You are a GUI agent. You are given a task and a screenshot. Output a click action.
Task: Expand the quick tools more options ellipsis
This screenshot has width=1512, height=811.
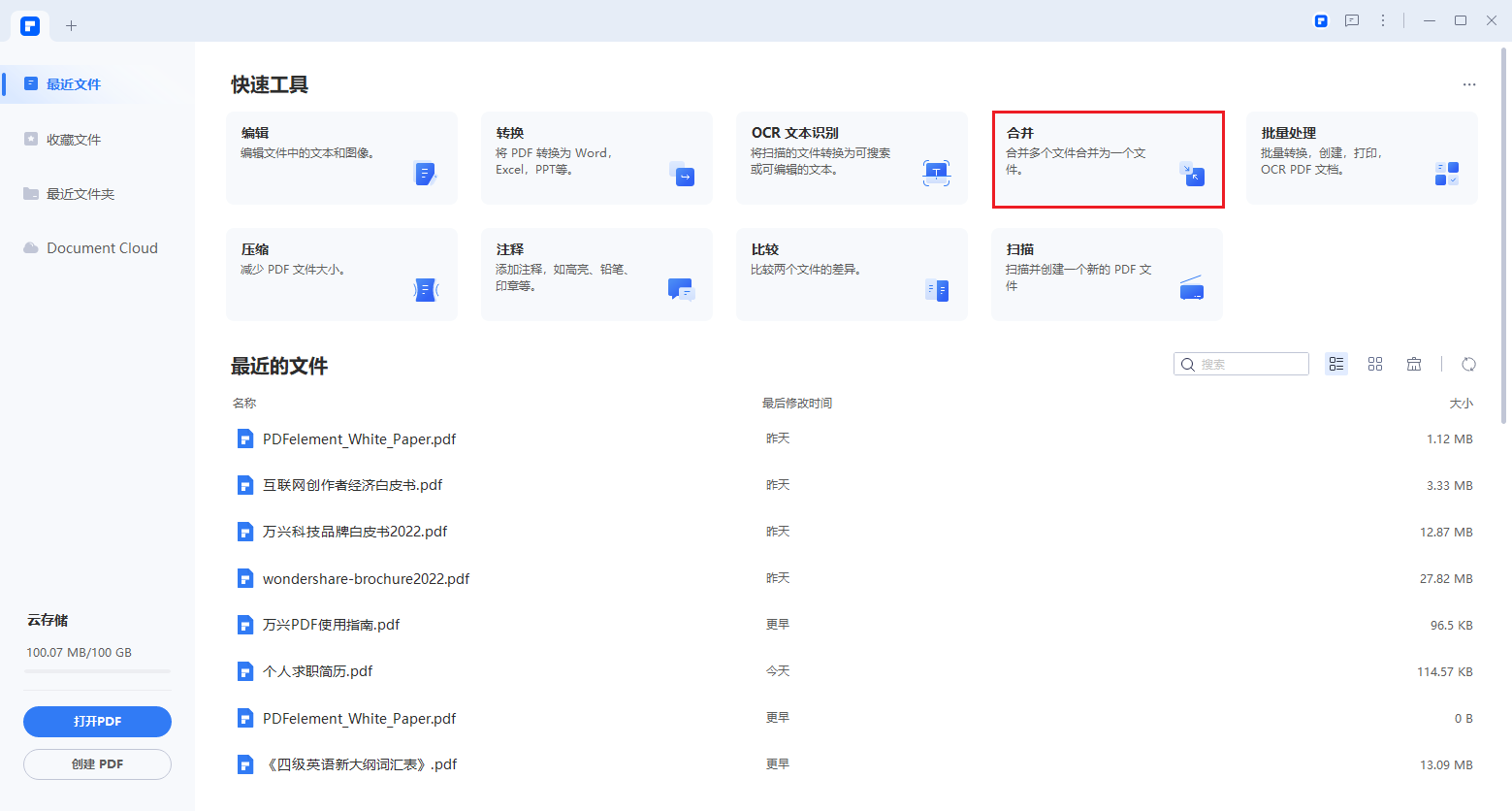pyautogui.click(x=1469, y=84)
